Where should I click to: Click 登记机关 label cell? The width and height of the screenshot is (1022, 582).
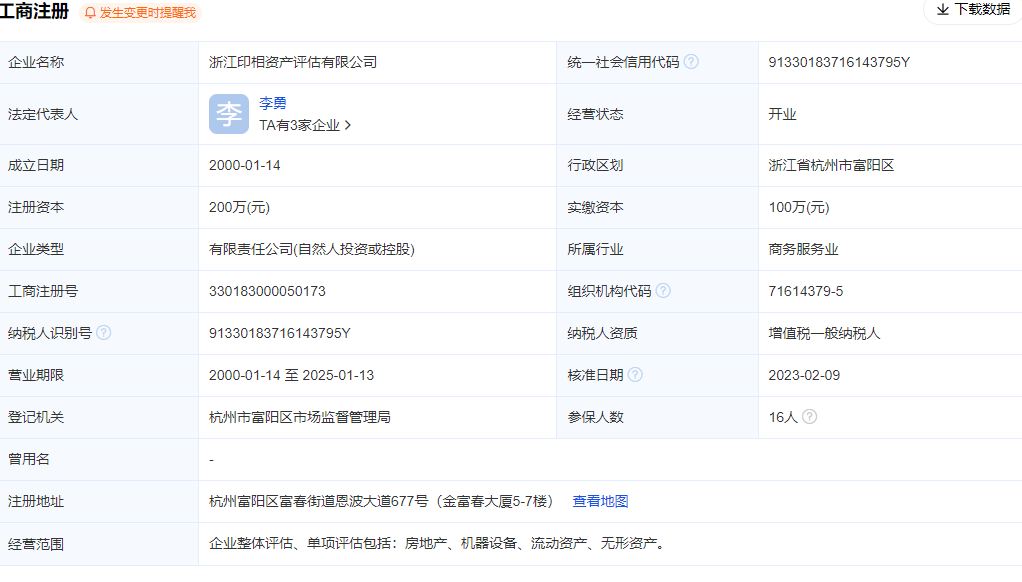99,417
